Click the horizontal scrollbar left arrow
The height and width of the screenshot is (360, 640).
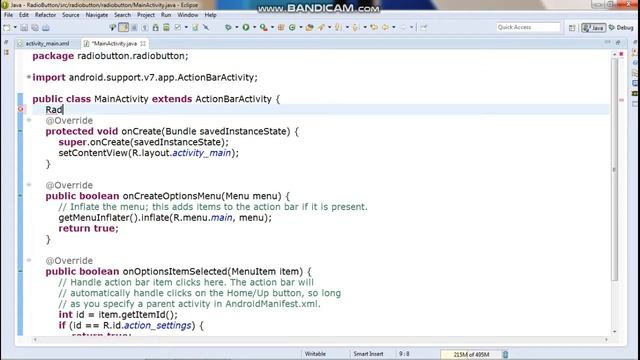[35, 340]
